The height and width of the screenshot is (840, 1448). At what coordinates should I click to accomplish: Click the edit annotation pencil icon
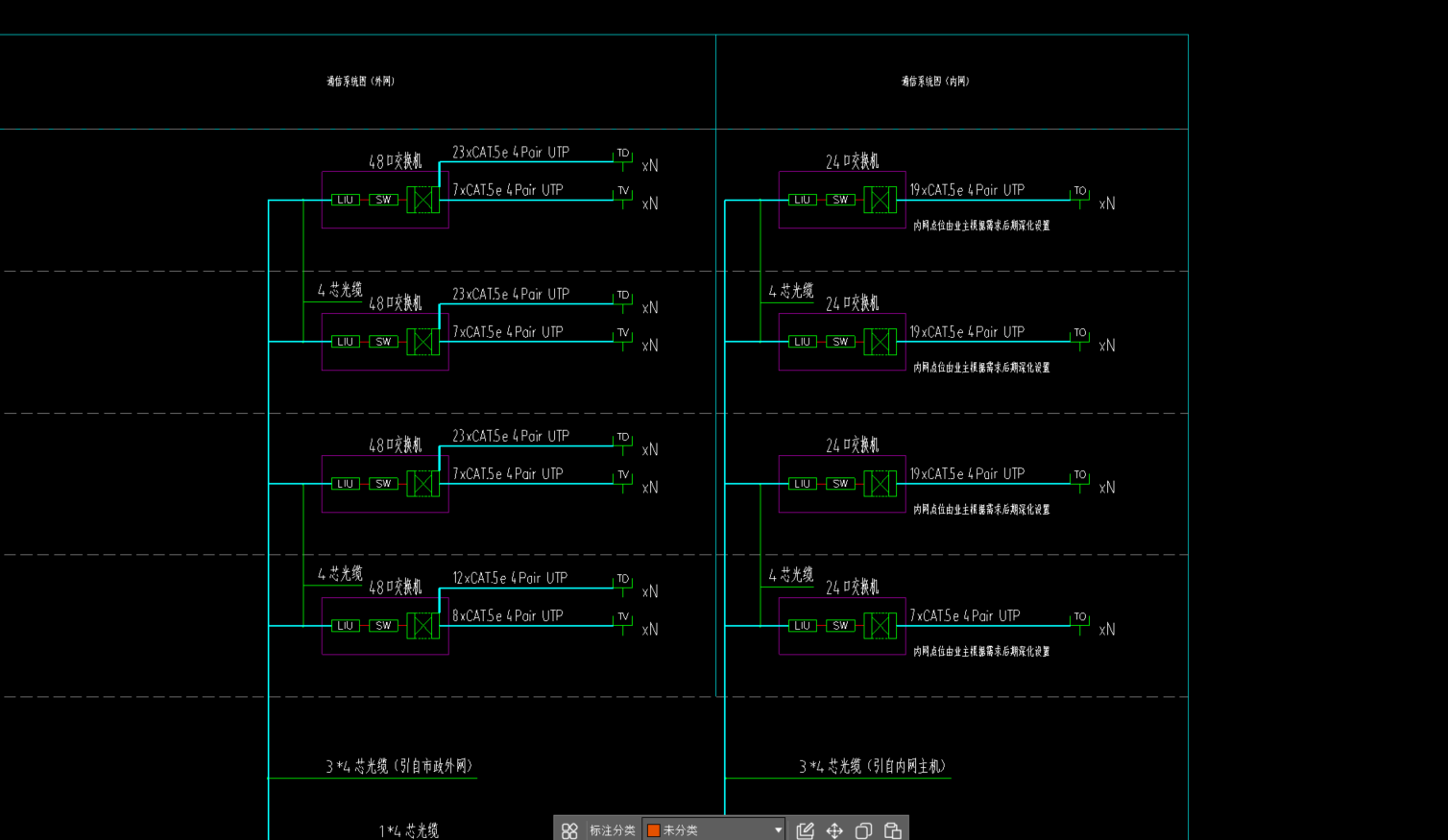coord(806,830)
